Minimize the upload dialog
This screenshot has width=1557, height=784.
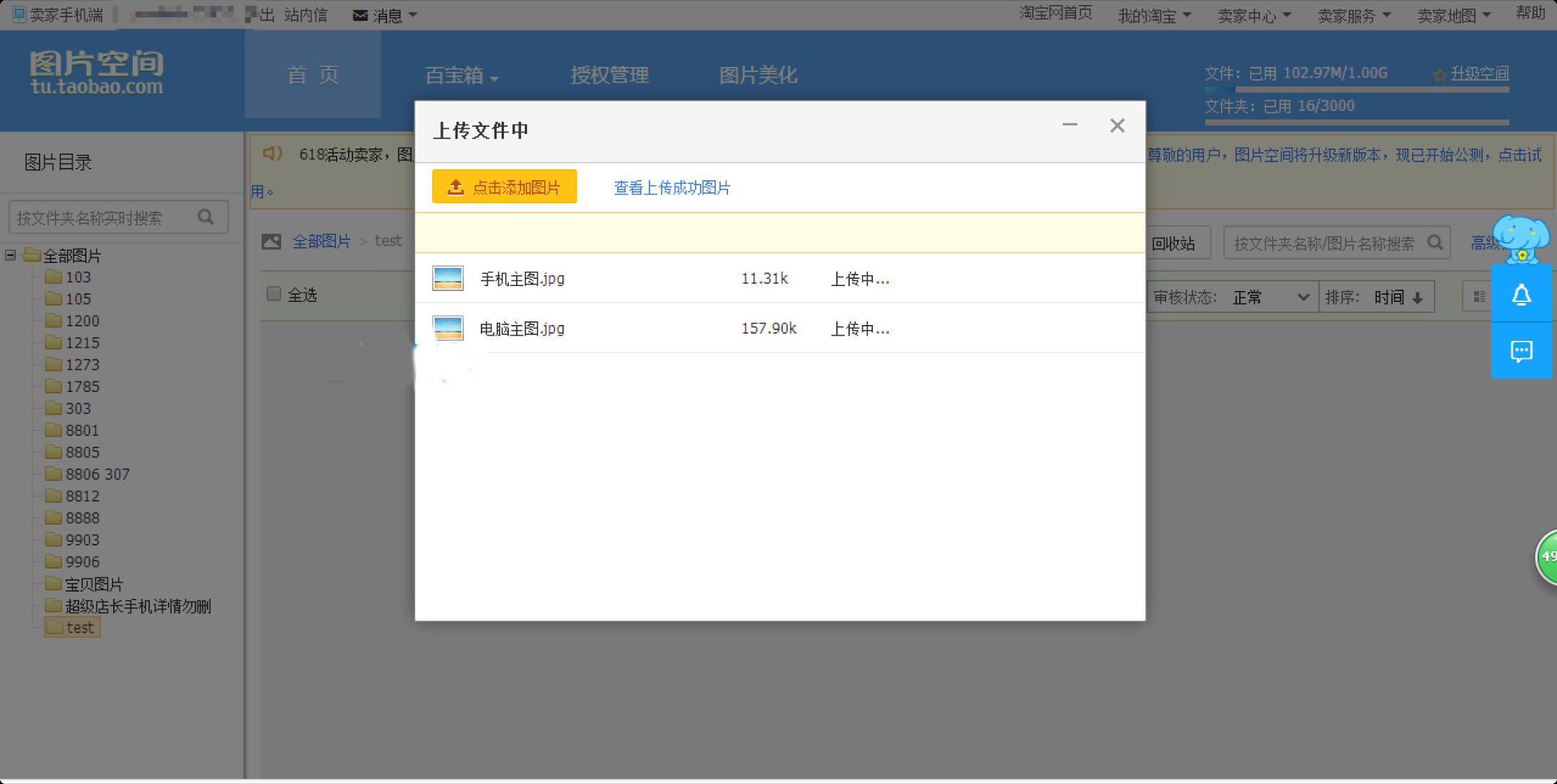click(1070, 125)
